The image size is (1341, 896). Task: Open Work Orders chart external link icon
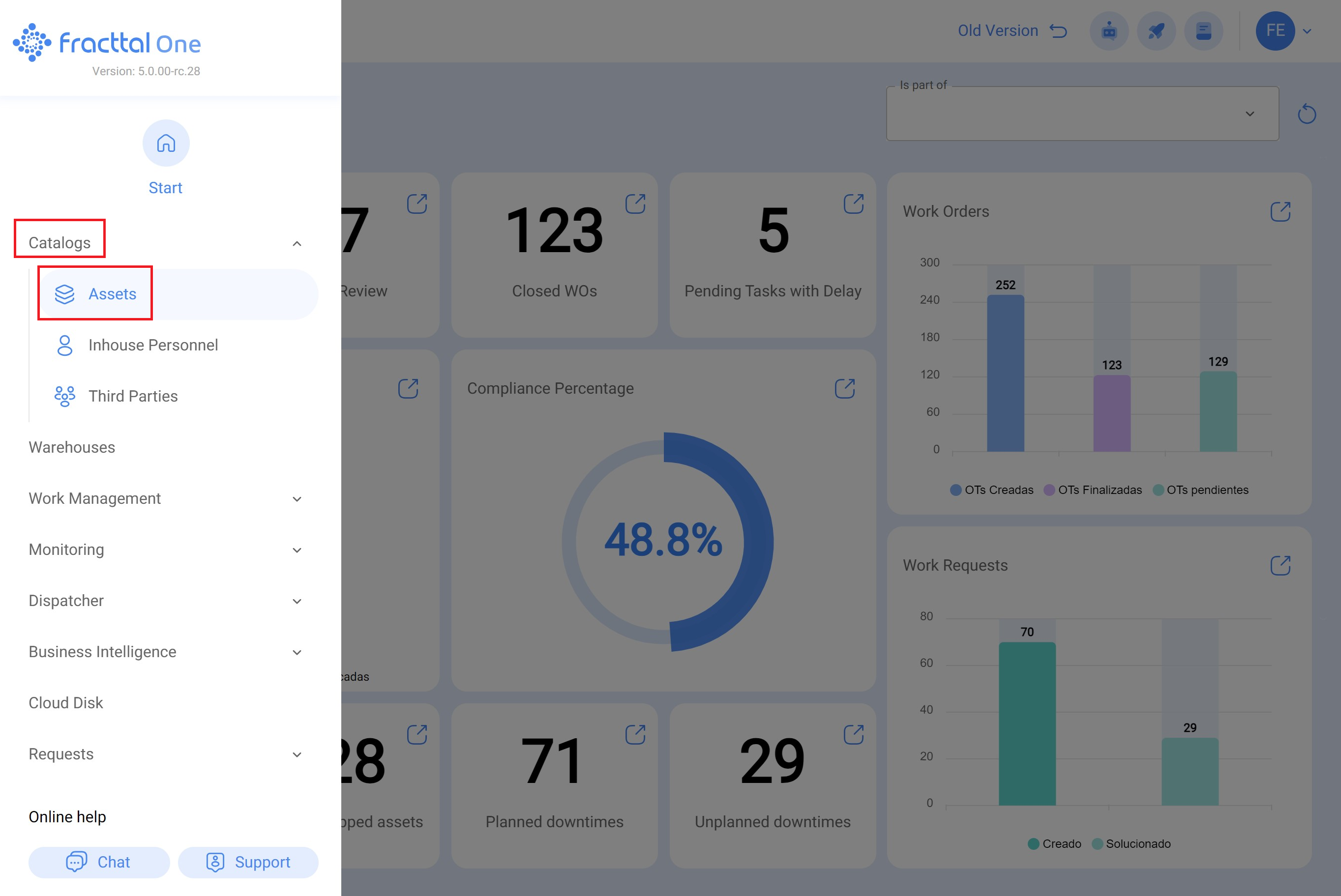[1281, 211]
